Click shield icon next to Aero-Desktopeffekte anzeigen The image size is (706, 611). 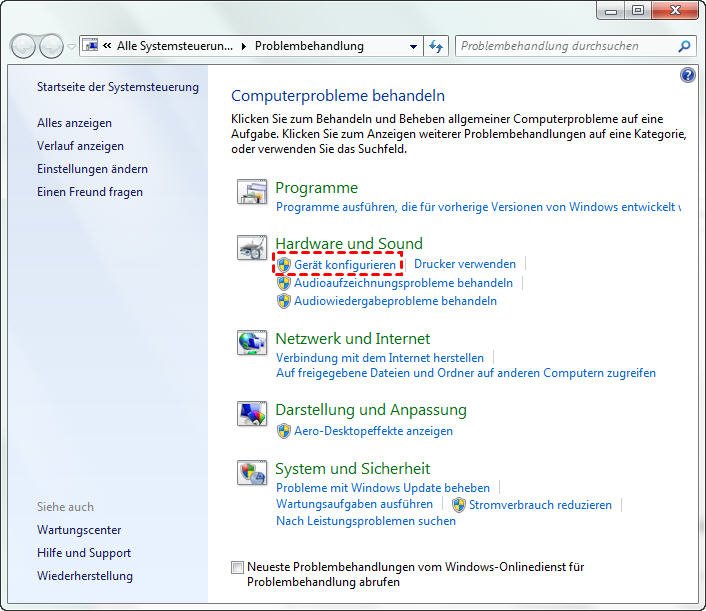tap(284, 431)
